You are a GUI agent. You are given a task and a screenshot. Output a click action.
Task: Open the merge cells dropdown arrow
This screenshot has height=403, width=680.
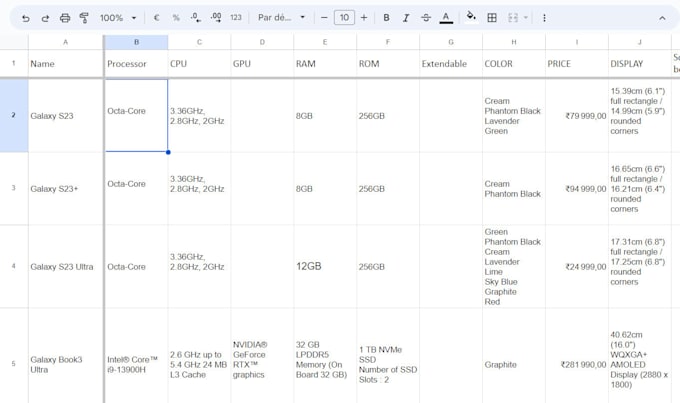click(526, 18)
